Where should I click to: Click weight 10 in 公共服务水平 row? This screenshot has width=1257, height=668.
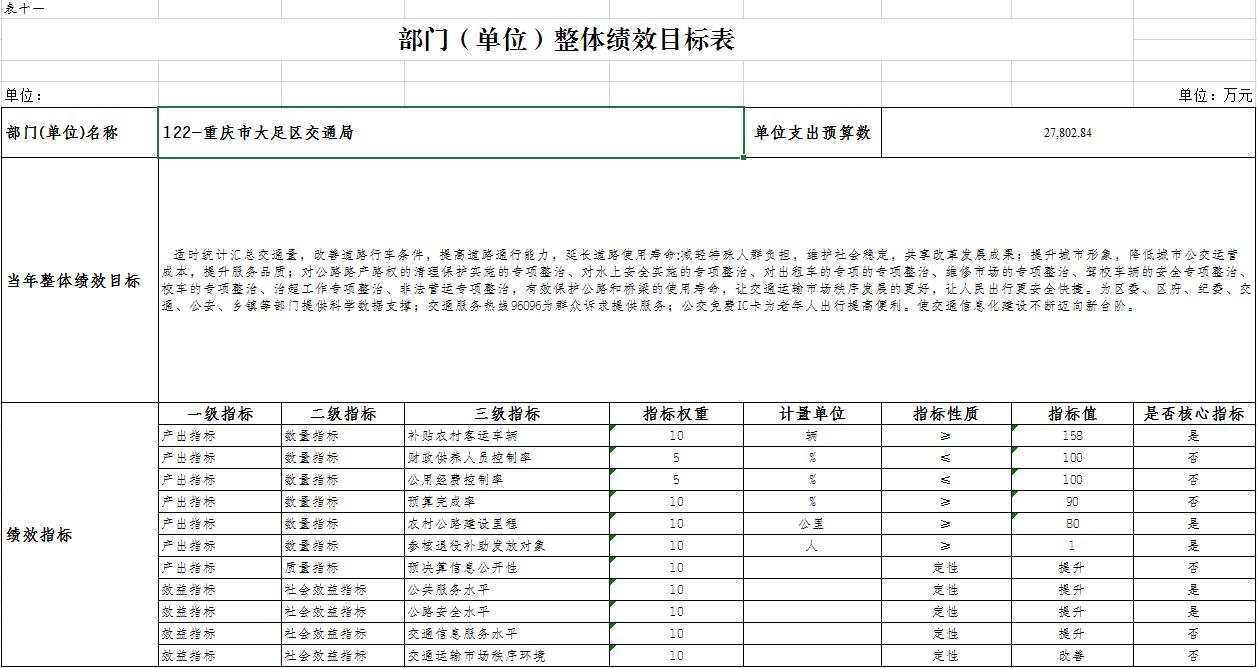[677, 590]
